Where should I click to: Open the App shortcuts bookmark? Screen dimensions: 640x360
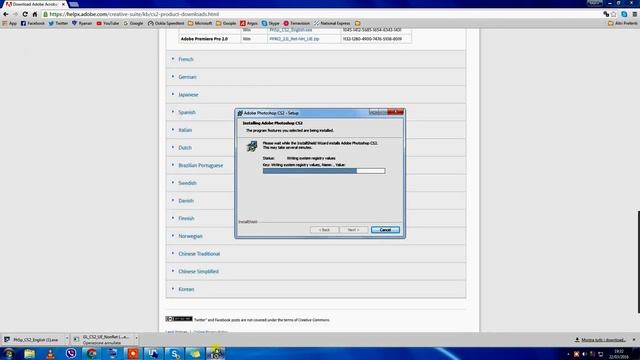[10, 23]
